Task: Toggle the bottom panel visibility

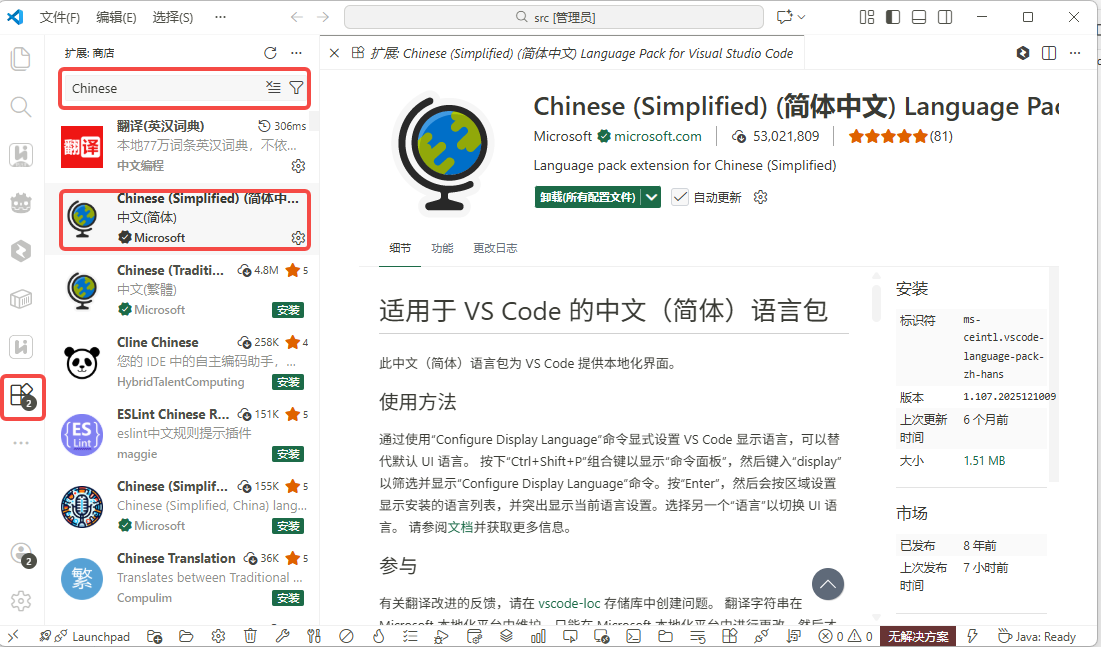Action: coord(919,17)
